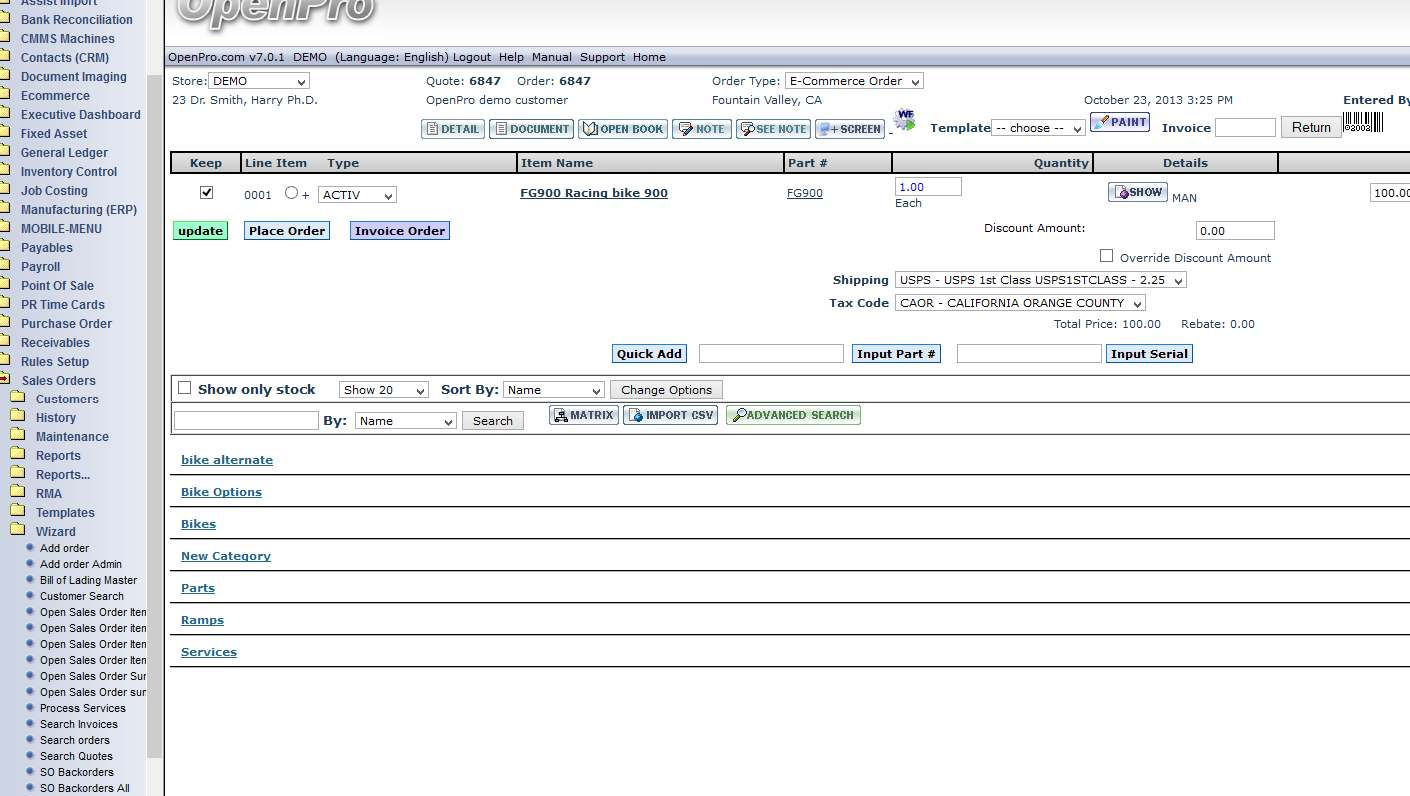Image resolution: width=1410 pixels, height=796 pixels.
Task: Open the Order Type dropdown
Action: tap(853, 81)
